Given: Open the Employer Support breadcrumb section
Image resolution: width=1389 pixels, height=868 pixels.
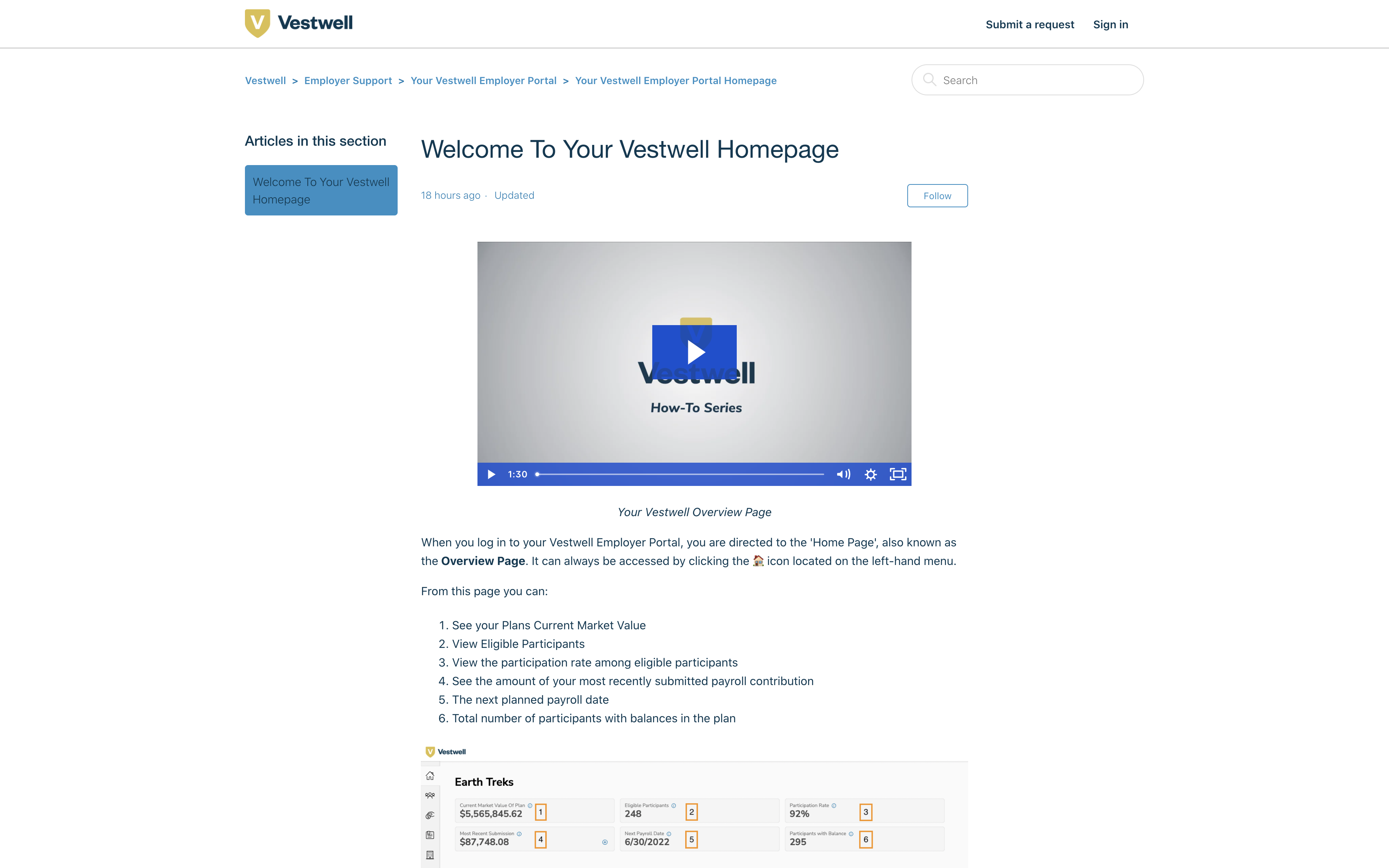Looking at the screenshot, I should point(348,80).
